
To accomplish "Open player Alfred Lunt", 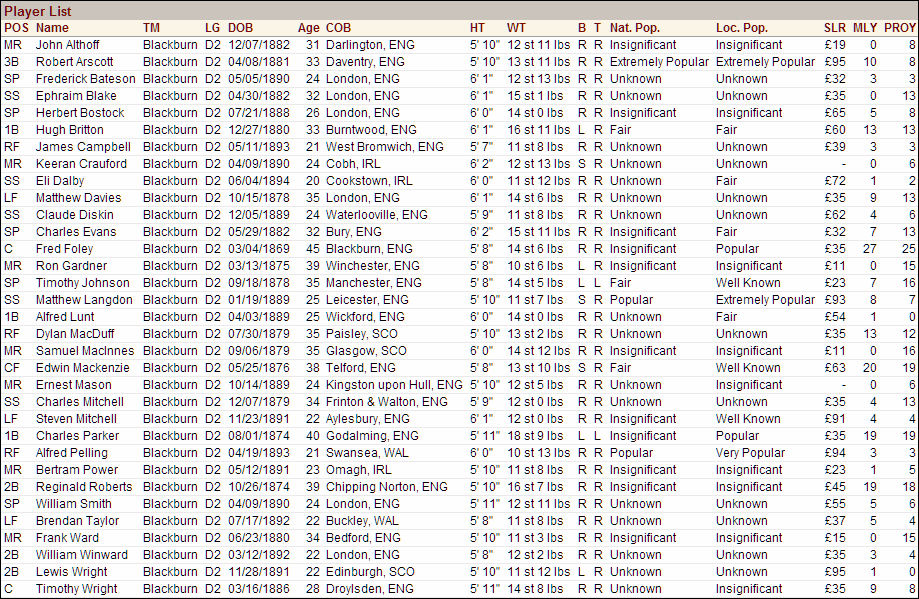I will (x=65, y=316).
